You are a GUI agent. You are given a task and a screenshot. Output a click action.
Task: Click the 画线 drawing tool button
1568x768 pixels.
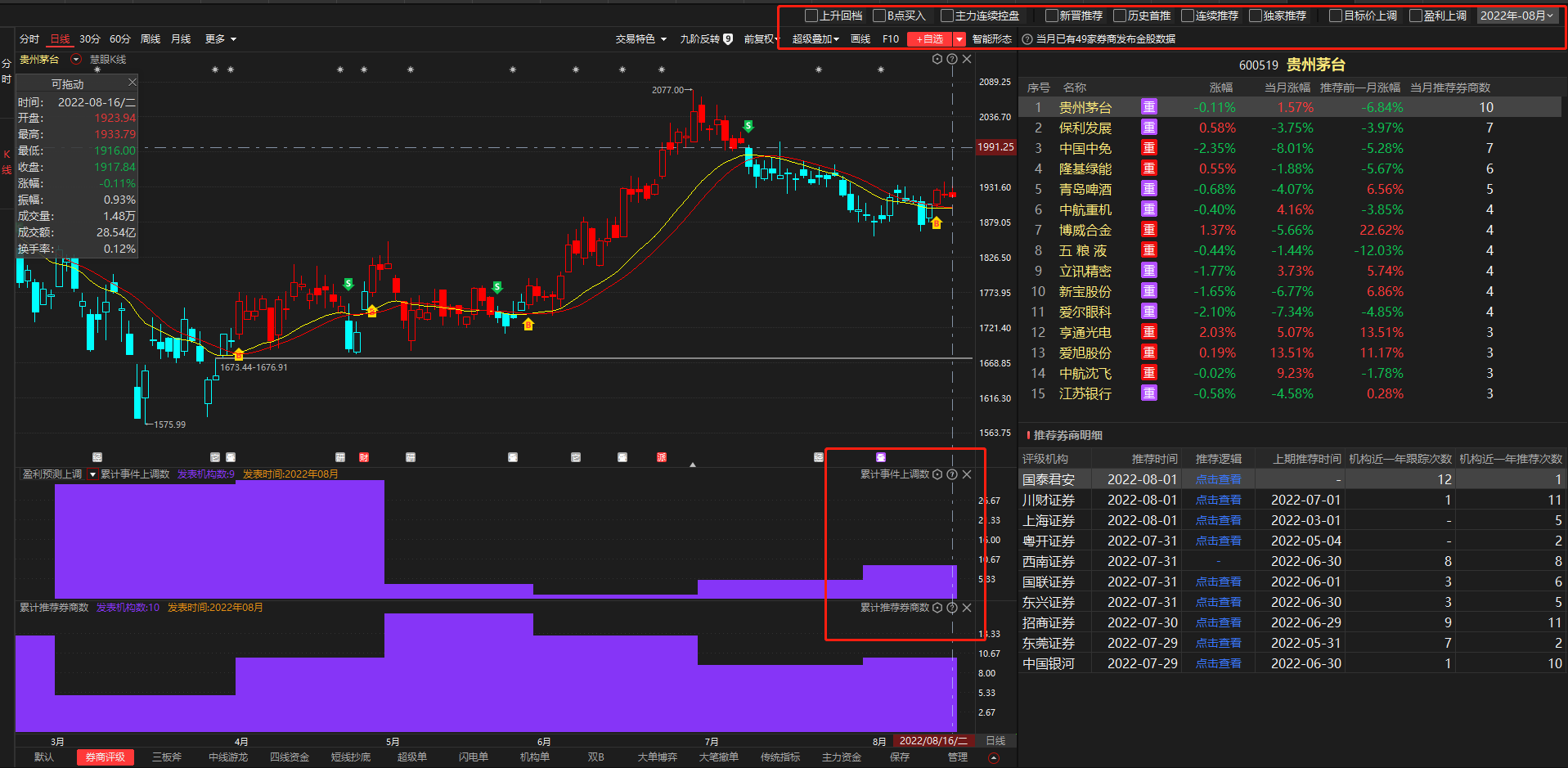[860, 38]
